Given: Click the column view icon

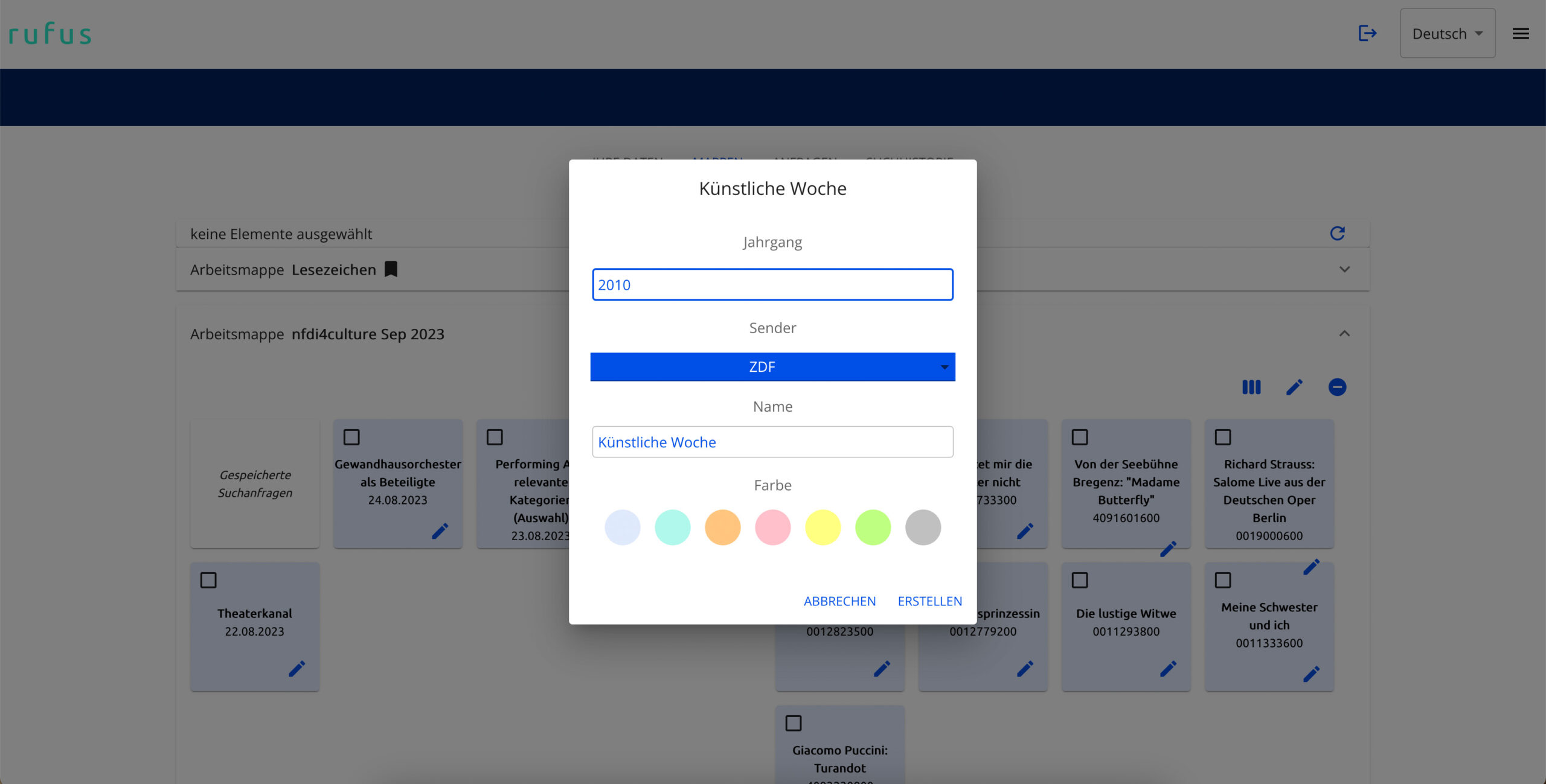Looking at the screenshot, I should pos(1251,387).
